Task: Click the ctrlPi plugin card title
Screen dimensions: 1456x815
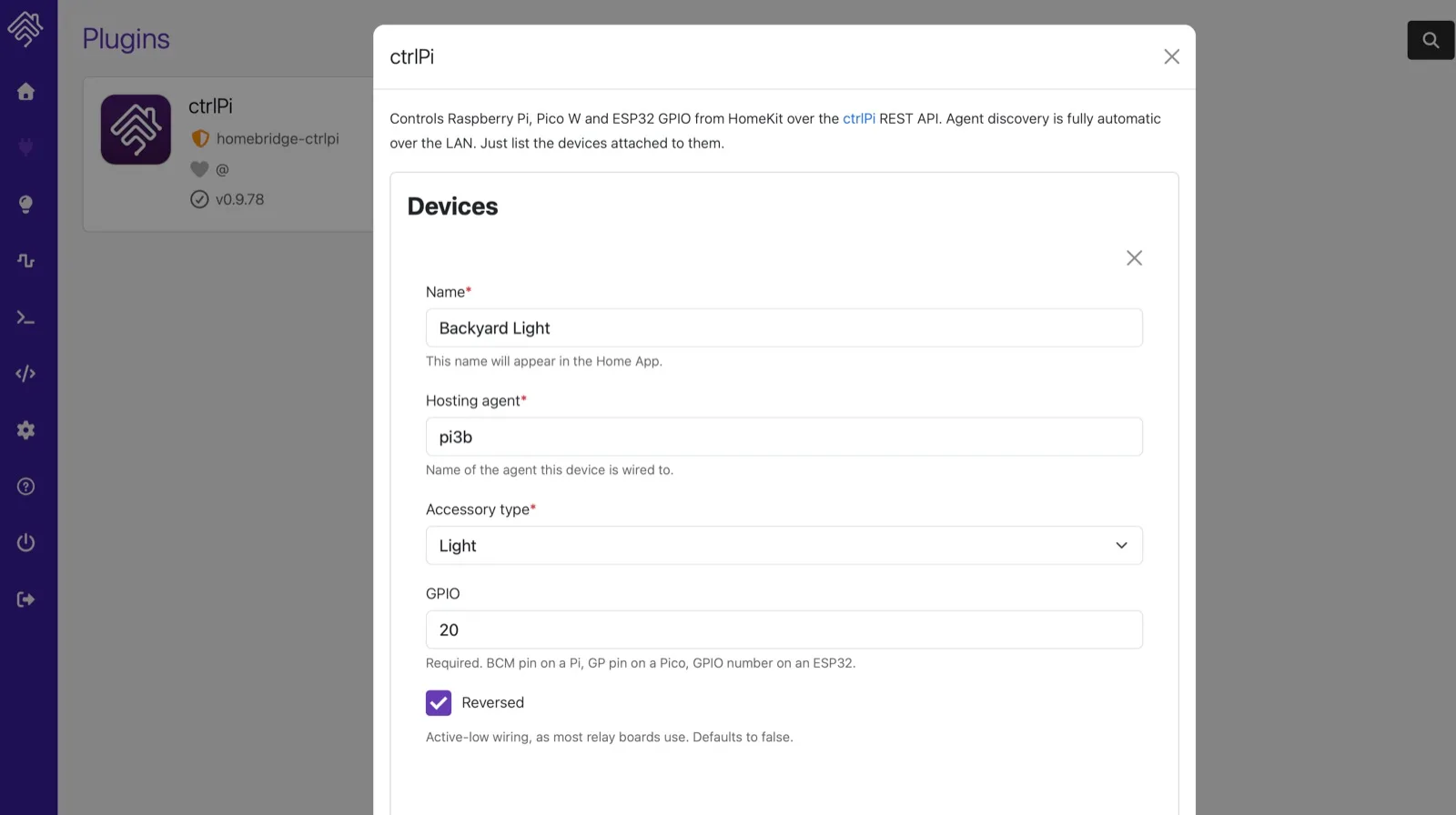Action: click(210, 106)
